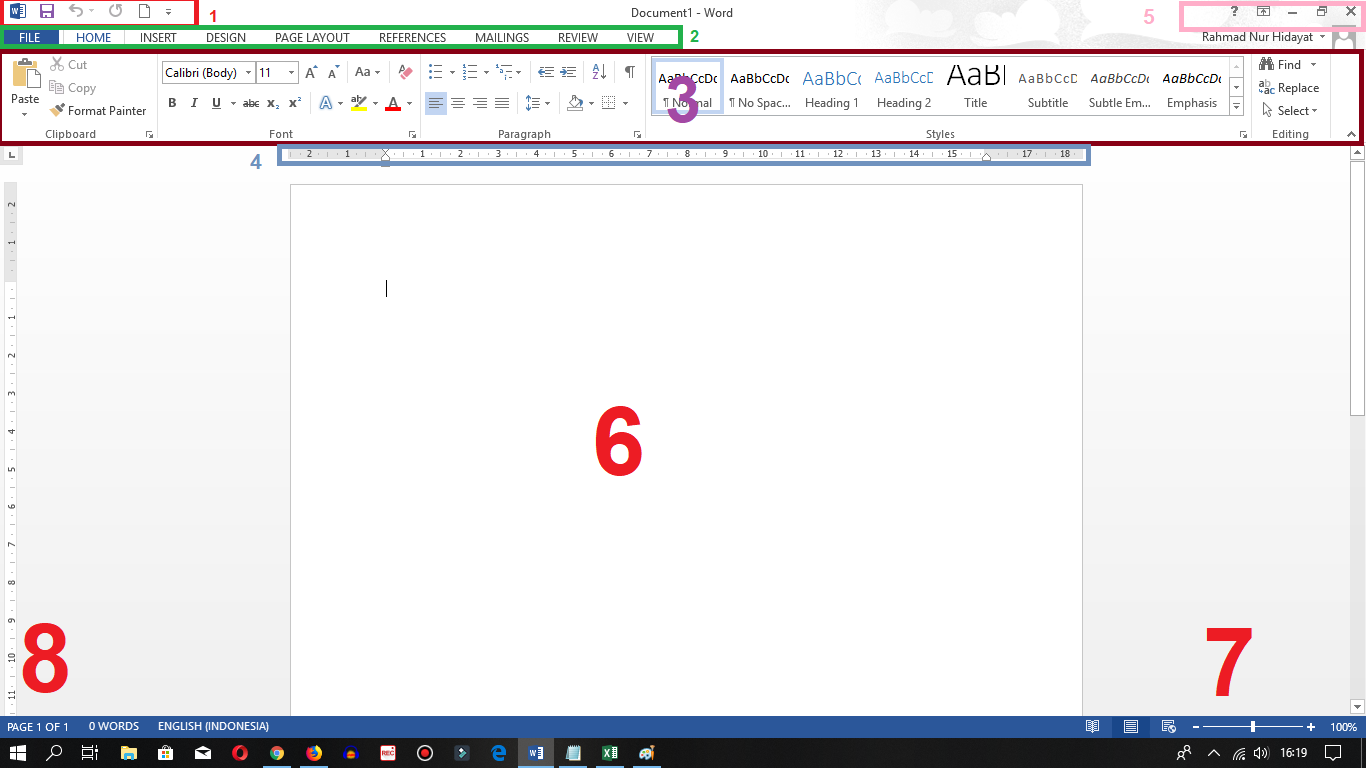The height and width of the screenshot is (768, 1366).
Task: Activate the Format Painter
Action: (x=98, y=111)
